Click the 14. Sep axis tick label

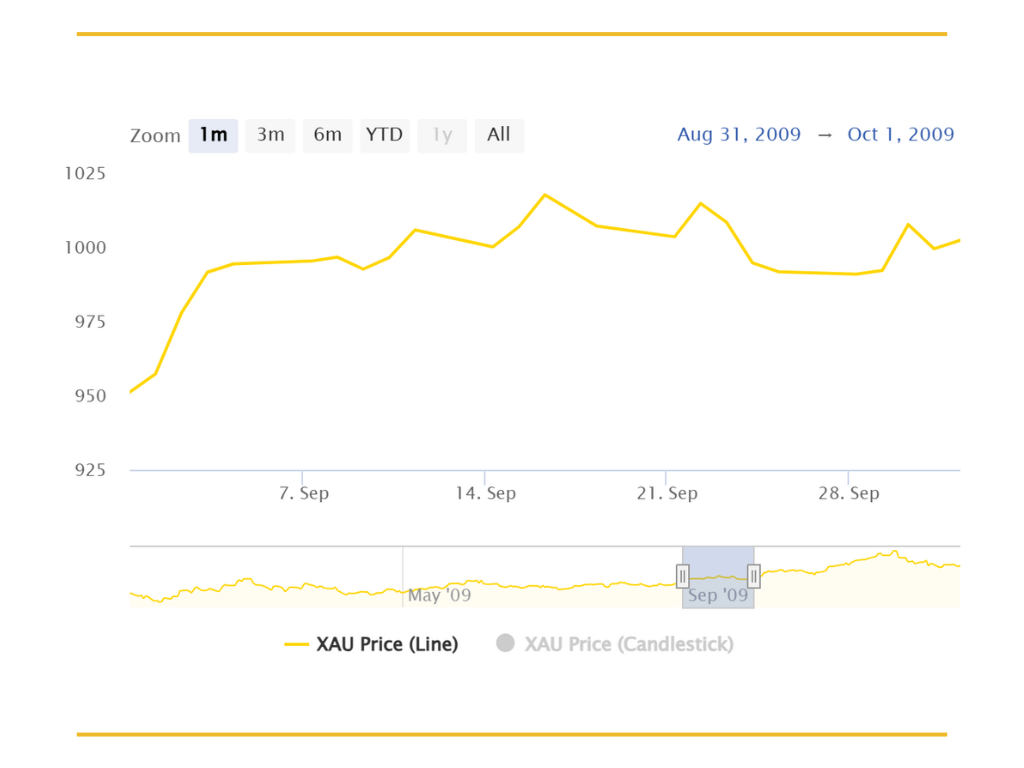485,493
